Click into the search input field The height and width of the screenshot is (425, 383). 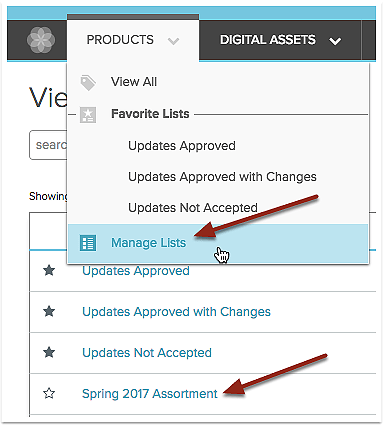click(48, 145)
